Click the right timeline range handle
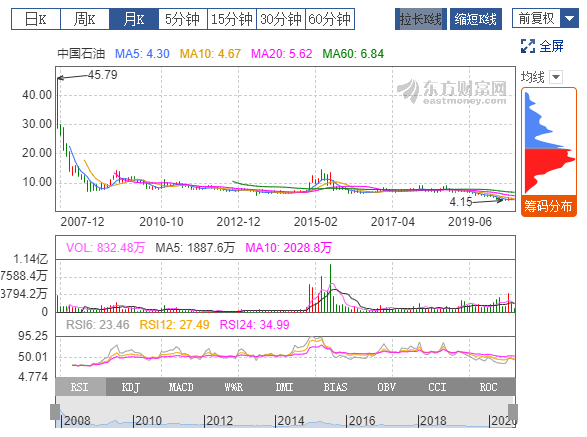Viewport: 587px width, 437px height. coord(513,412)
